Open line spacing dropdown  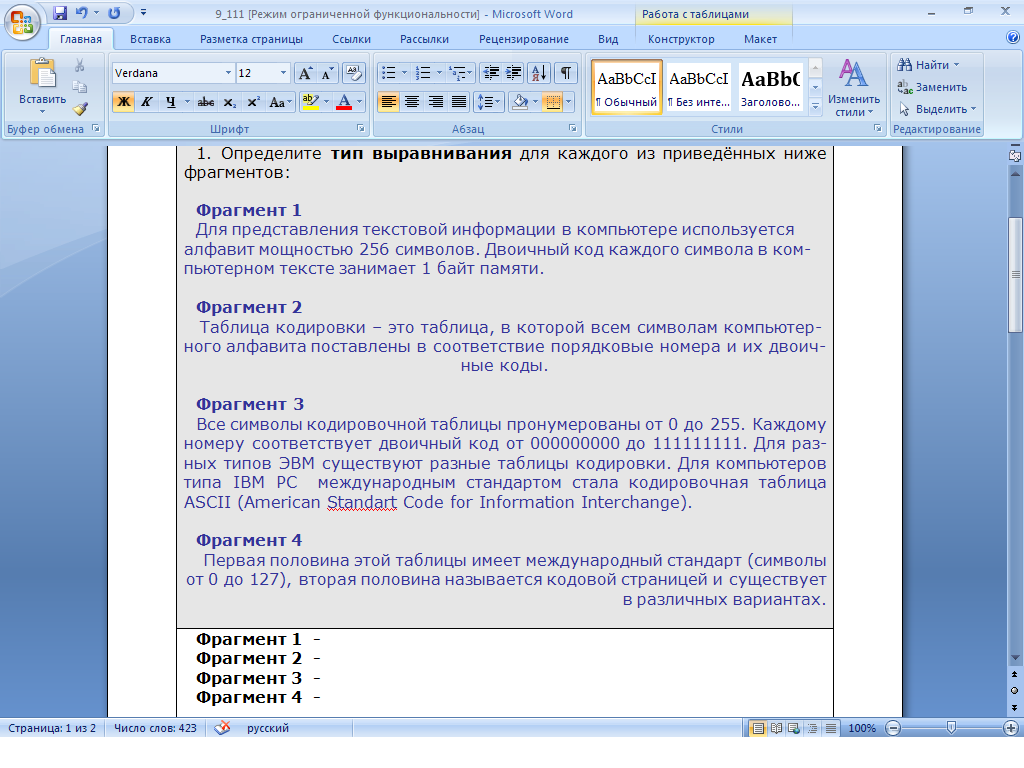tap(488, 102)
